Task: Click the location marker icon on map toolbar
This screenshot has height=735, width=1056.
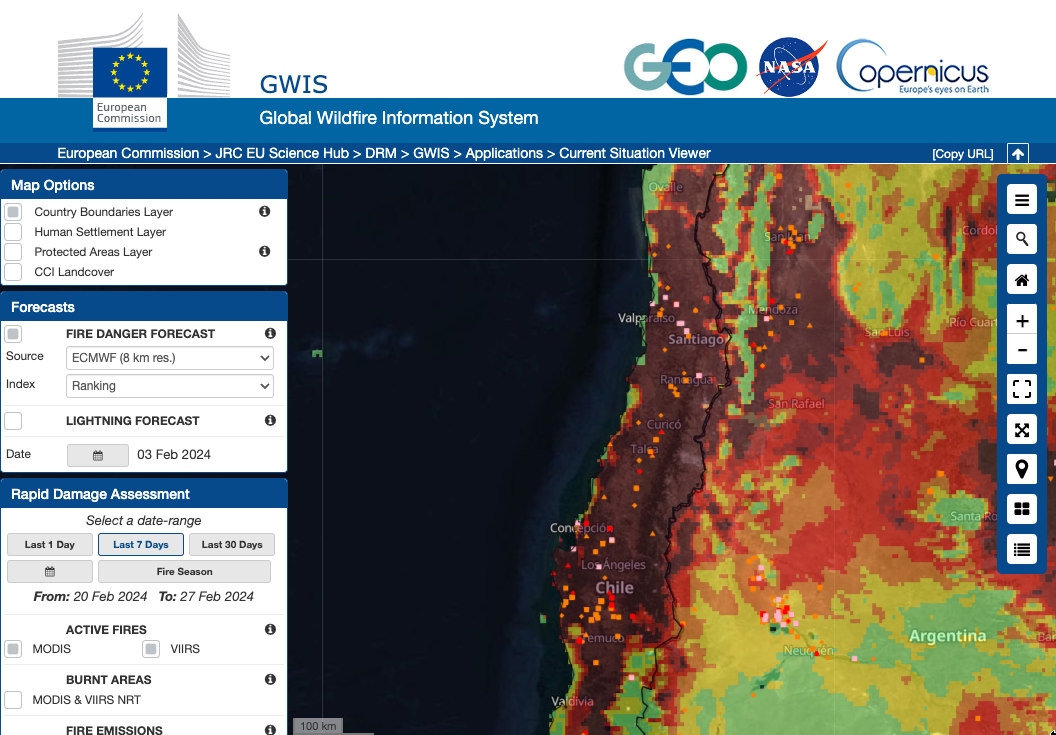Action: (x=1021, y=468)
